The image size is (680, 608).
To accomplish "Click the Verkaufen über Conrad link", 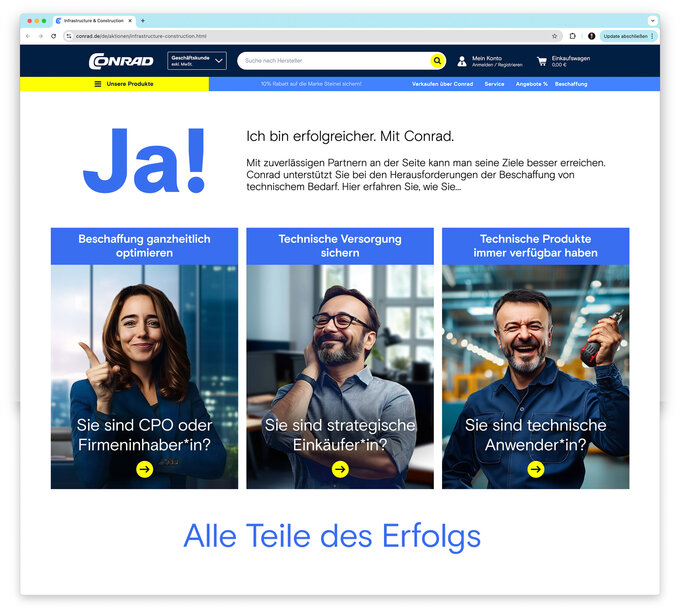I will (x=442, y=84).
